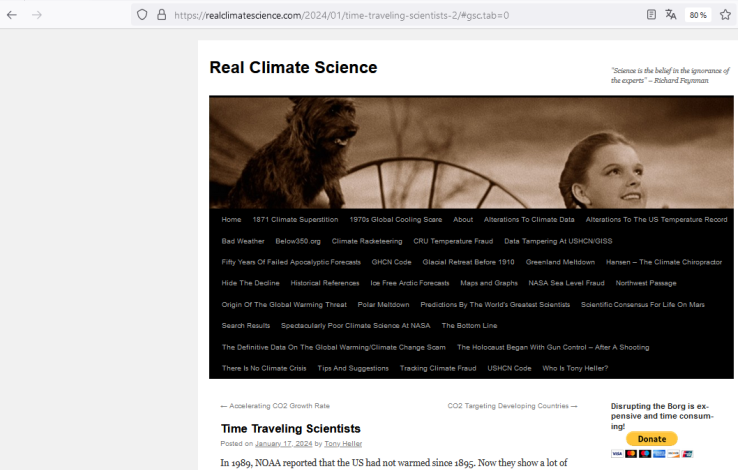Open the translate page icon
Viewport: 738px width, 470px height.
[x=671, y=15]
